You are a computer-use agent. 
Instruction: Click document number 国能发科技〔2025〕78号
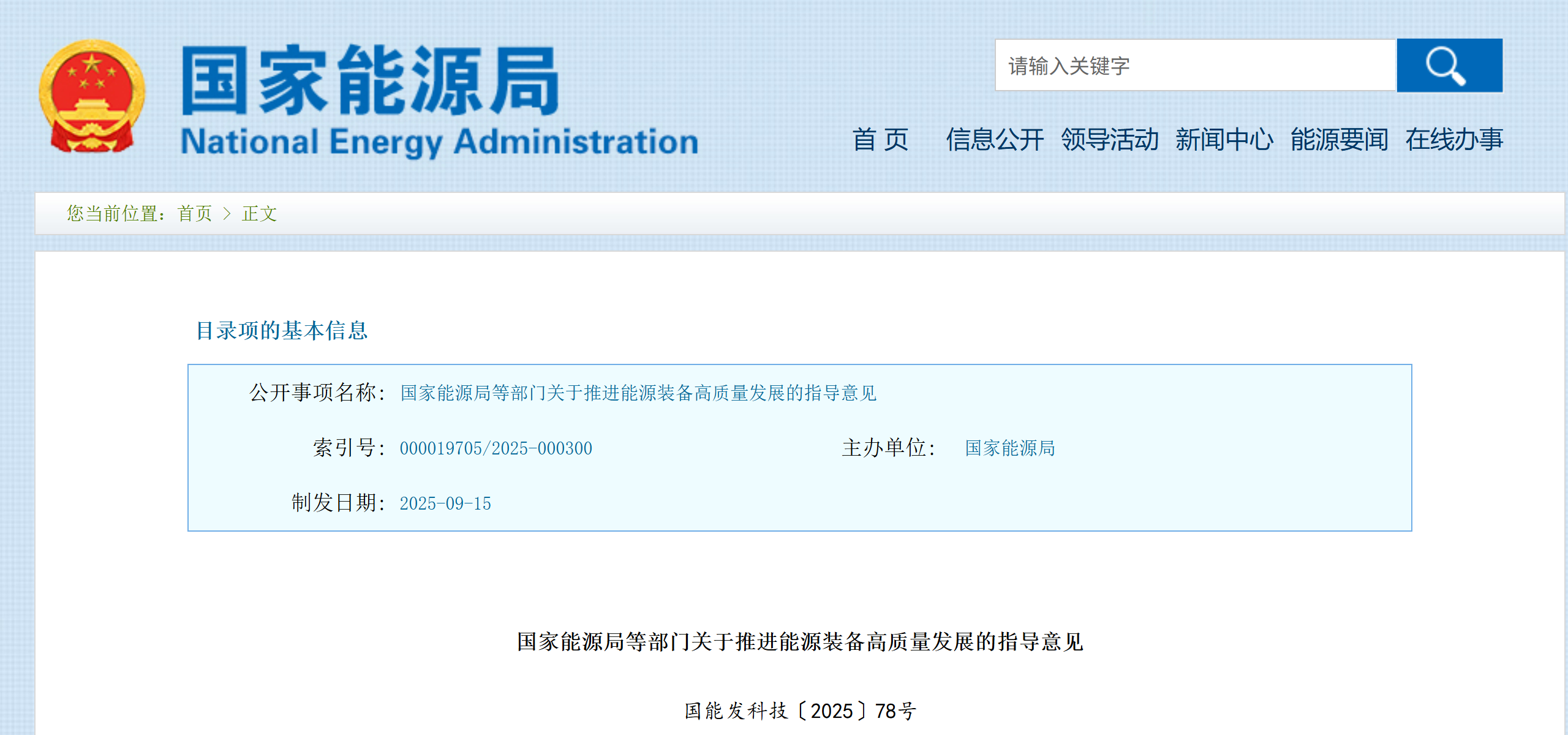point(800,711)
